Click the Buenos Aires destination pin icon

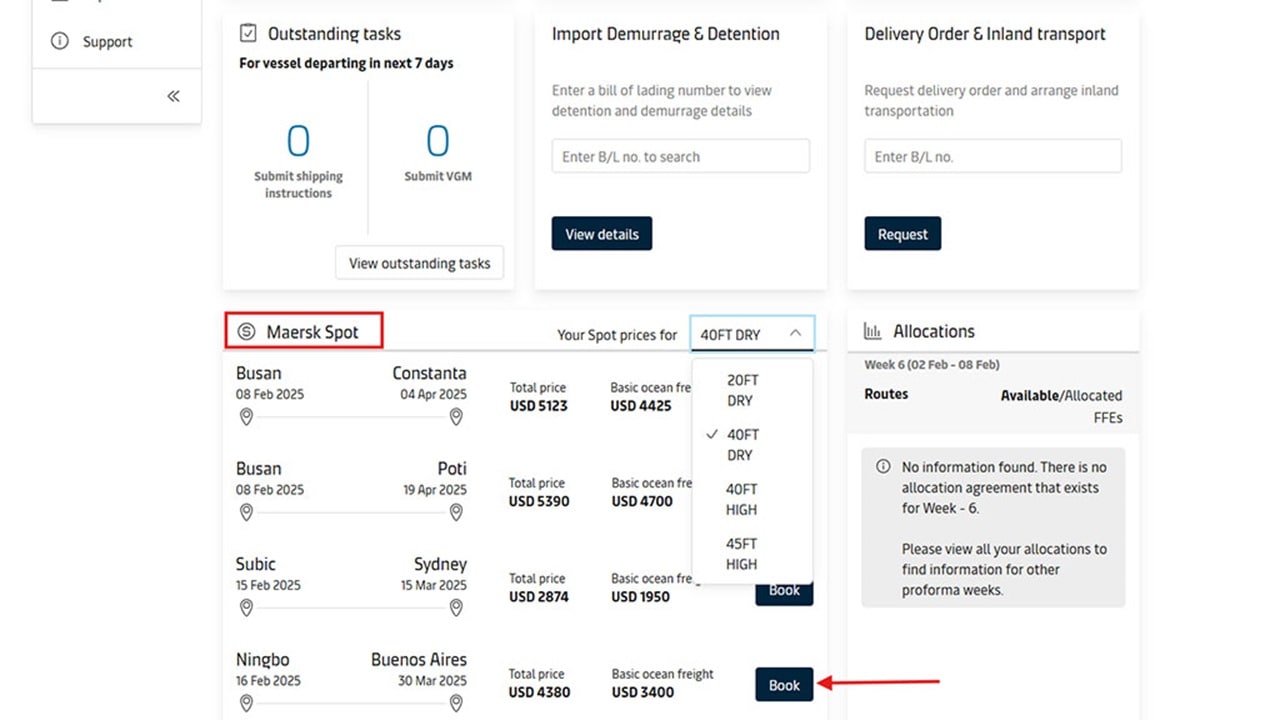(456, 703)
